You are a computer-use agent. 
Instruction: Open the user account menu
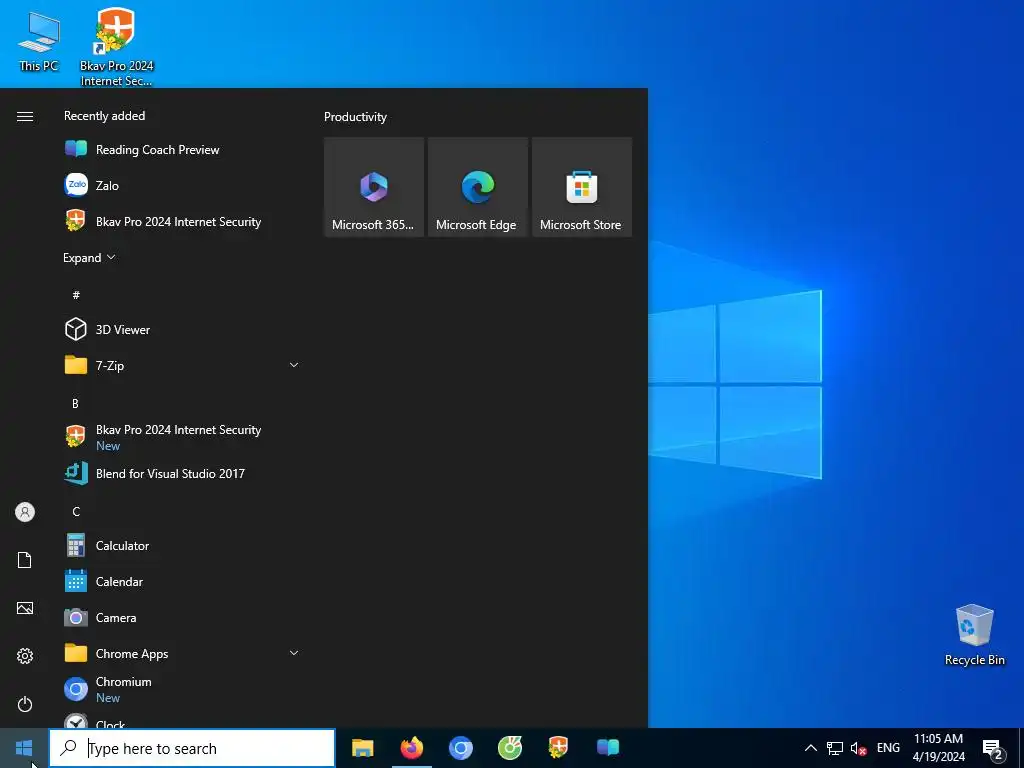(25, 512)
